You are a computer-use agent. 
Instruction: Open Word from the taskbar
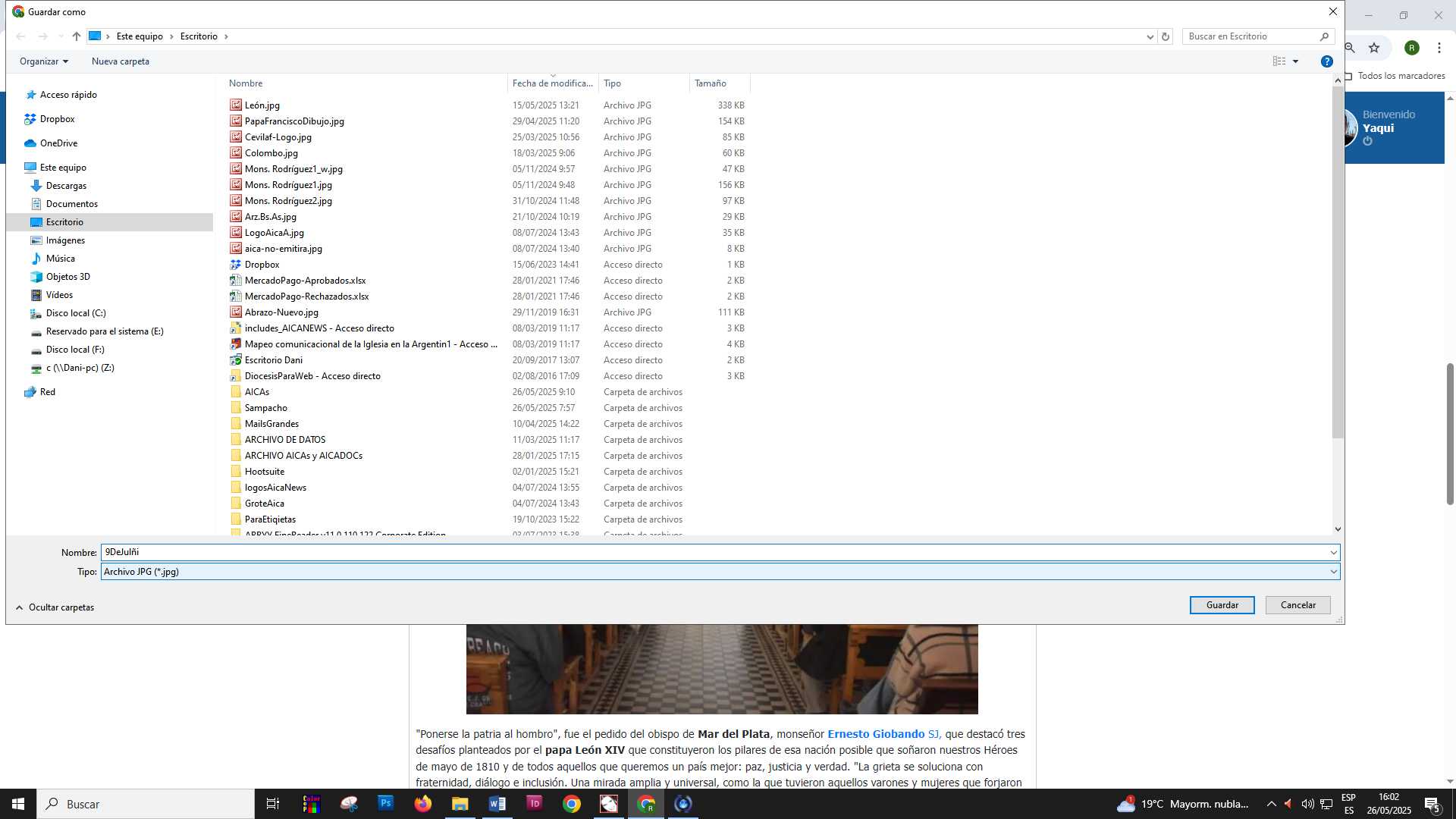click(497, 803)
